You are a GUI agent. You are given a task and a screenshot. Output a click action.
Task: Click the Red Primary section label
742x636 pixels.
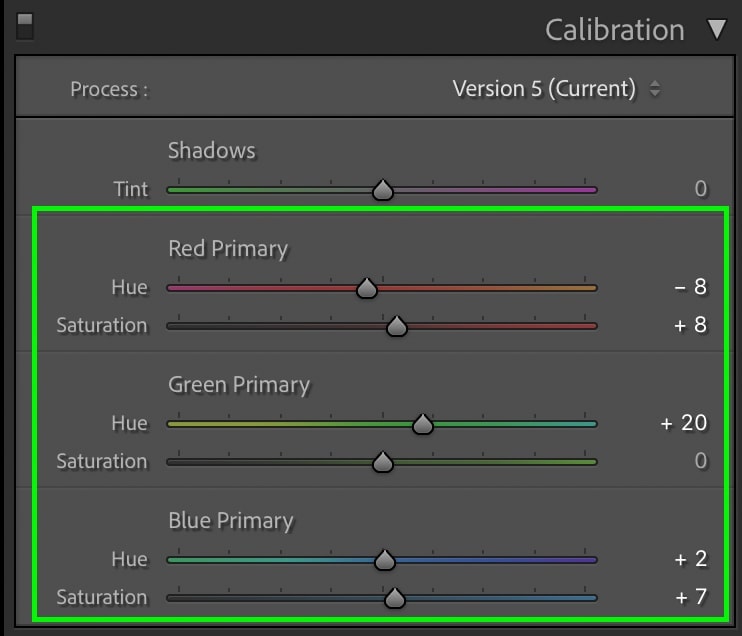coord(228,249)
